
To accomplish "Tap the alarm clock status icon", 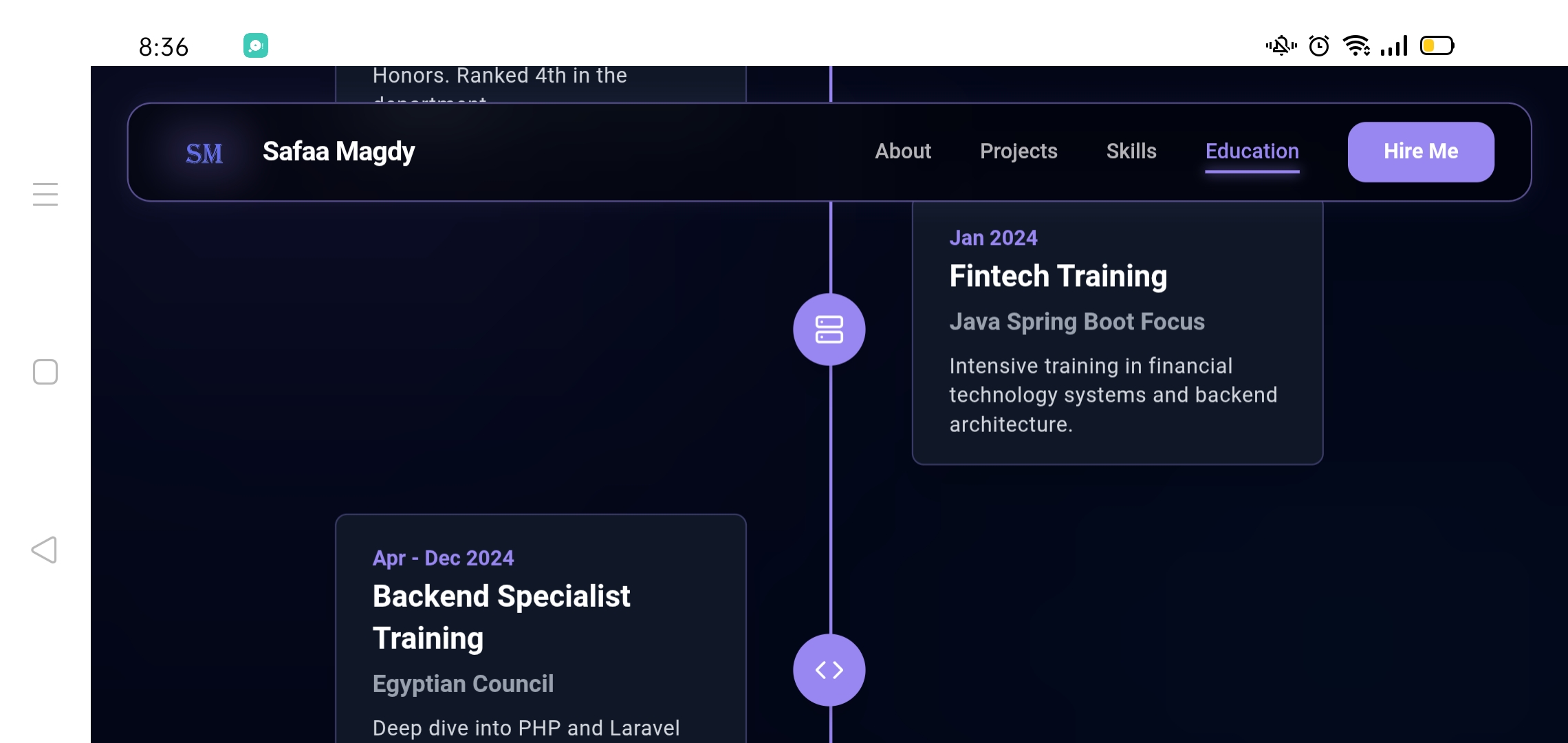I will coord(1319,46).
